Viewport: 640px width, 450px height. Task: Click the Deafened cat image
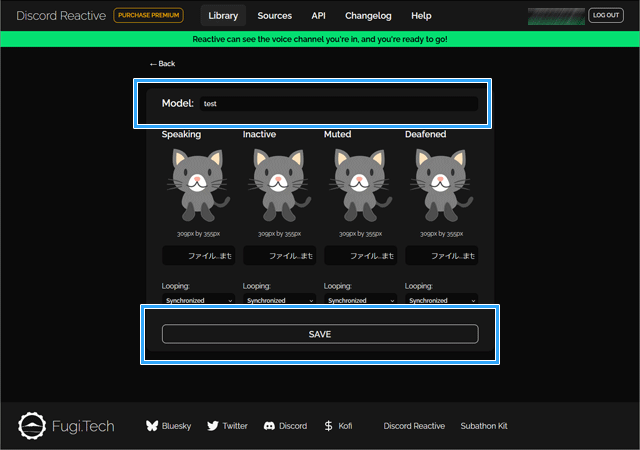439,185
